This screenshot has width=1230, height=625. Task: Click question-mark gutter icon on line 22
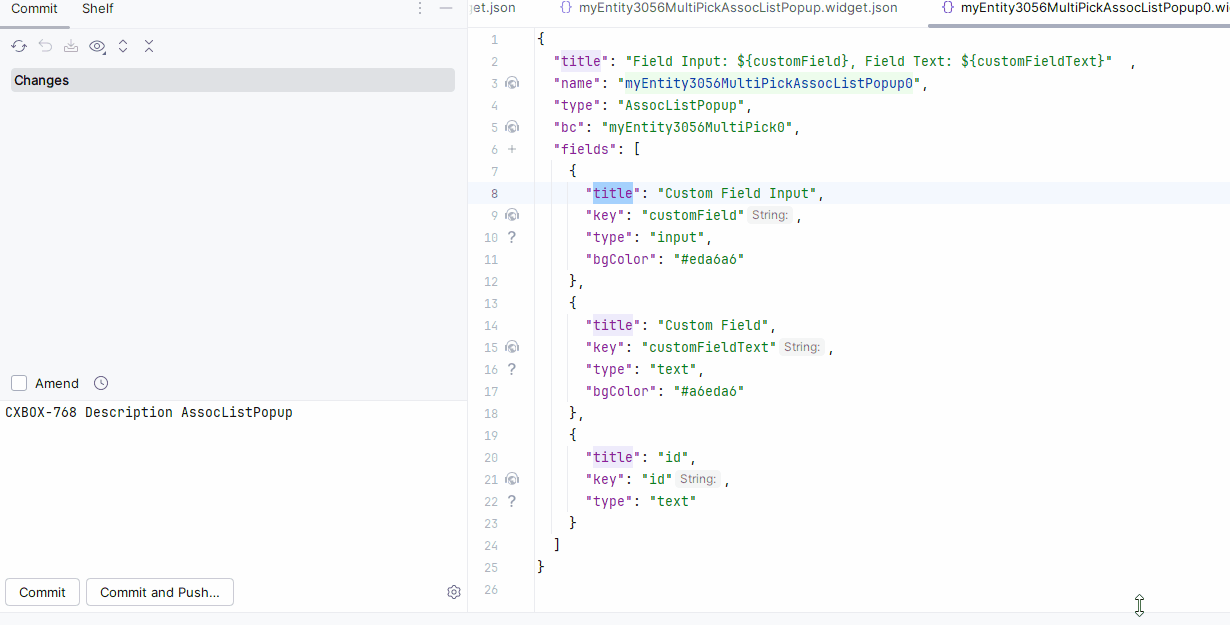pyautogui.click(x=512, y=501)
